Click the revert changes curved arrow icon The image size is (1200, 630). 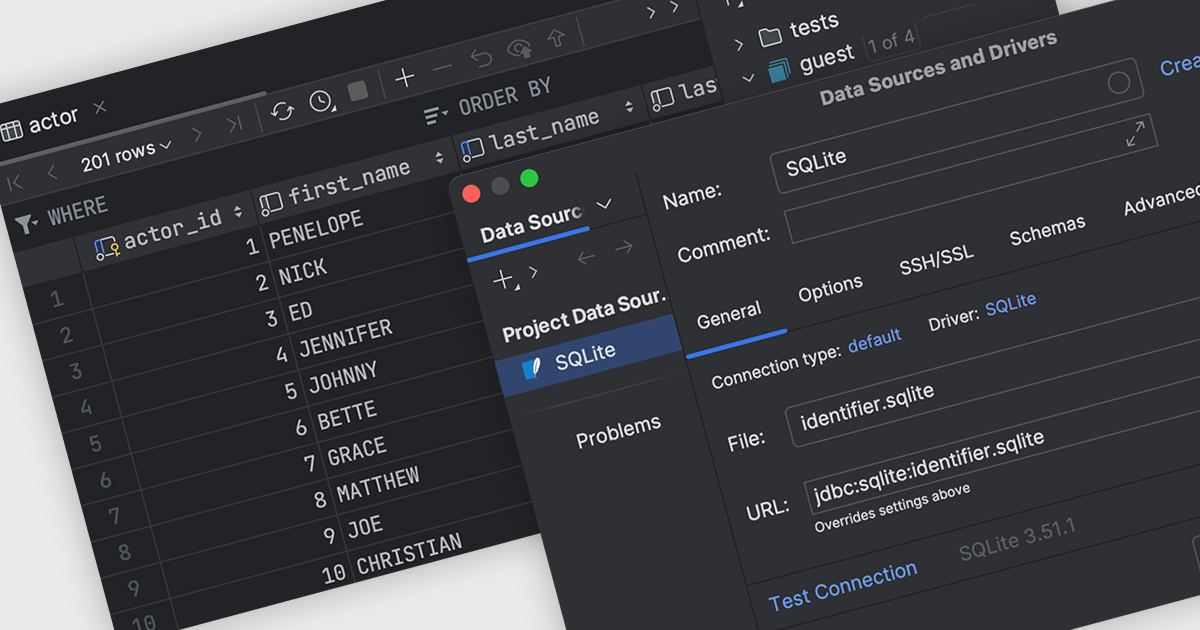[482, 58]
